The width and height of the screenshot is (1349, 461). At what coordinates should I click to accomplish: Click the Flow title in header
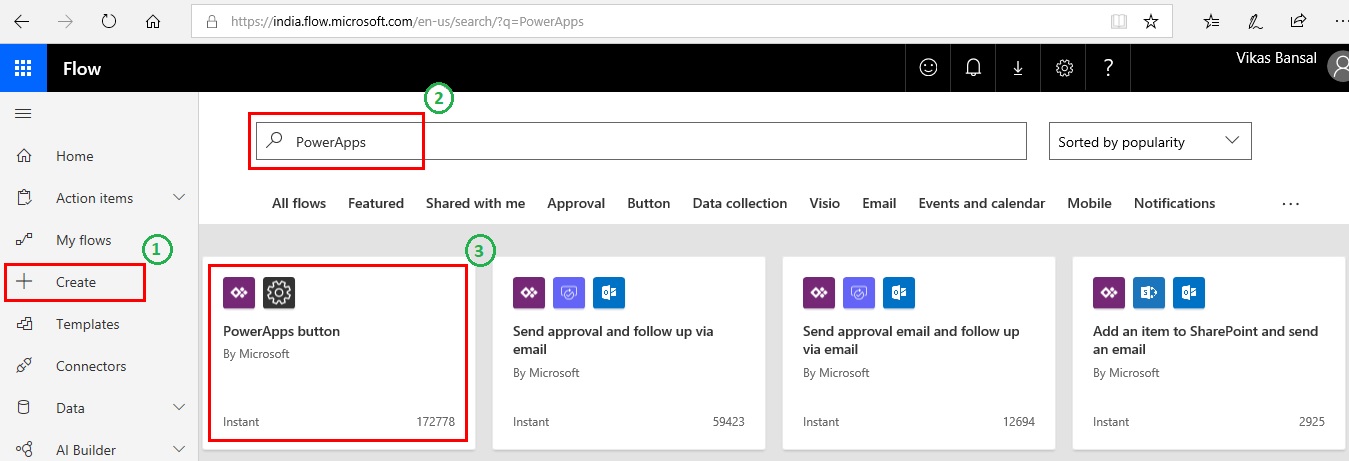point(82,69)
